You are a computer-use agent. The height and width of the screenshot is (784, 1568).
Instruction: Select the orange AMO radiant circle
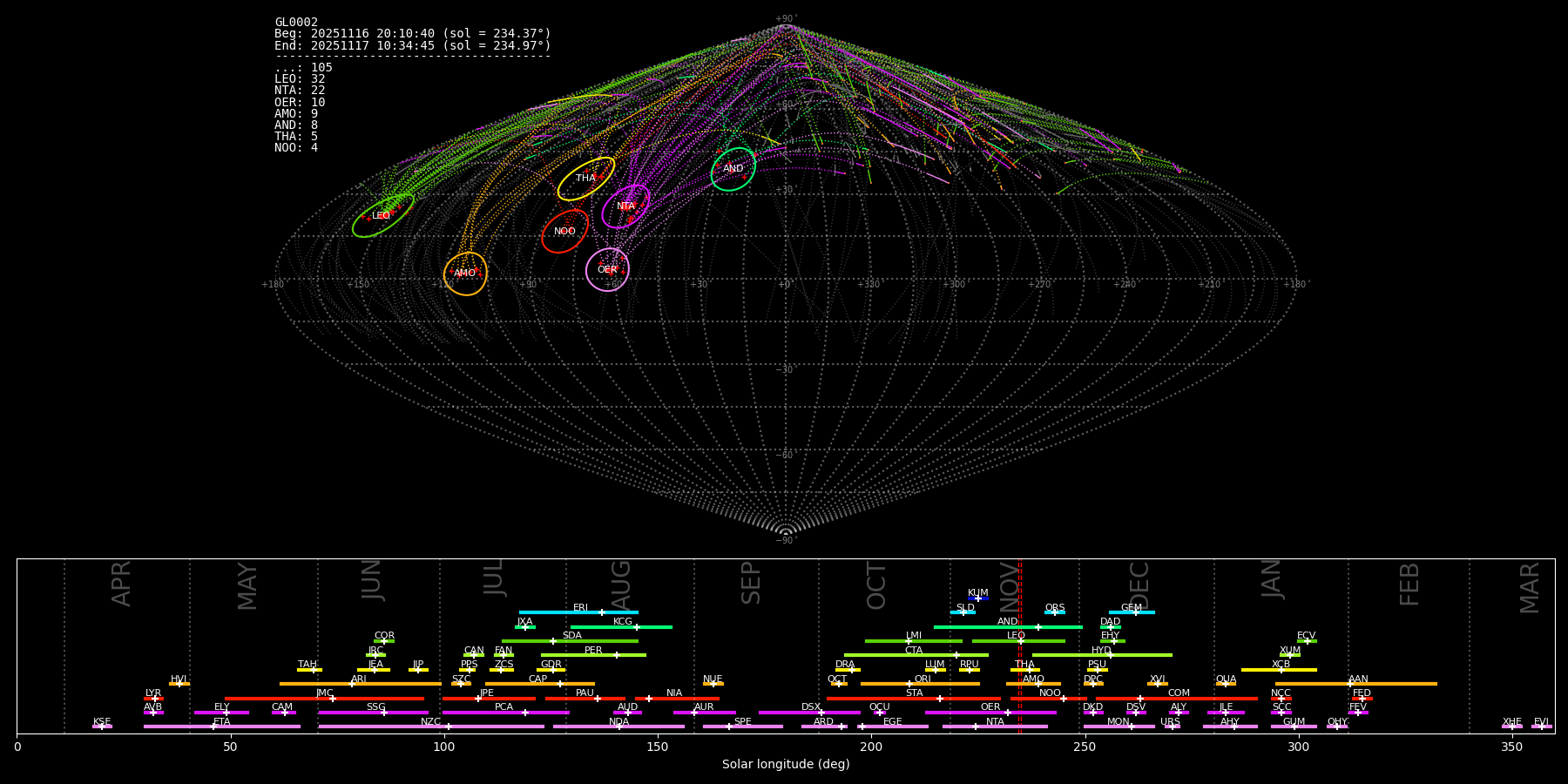[x=465, y=274]
